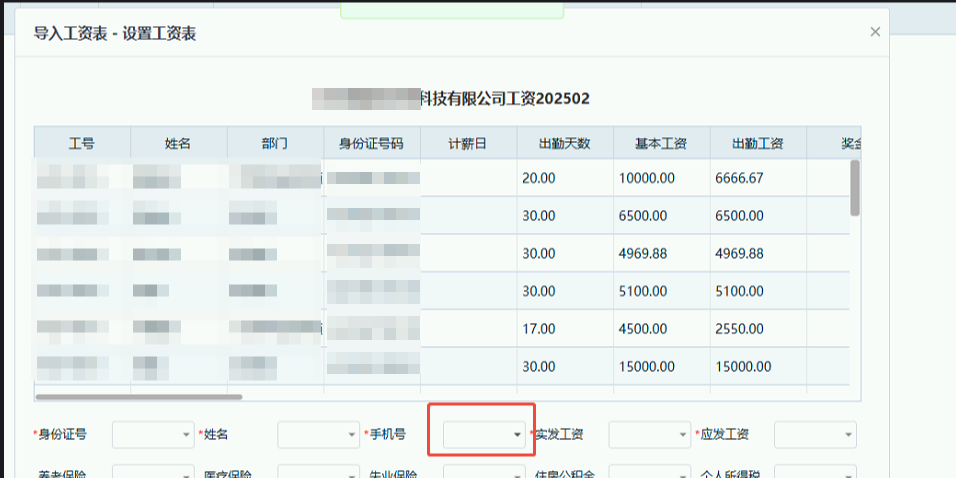Close the 导入工资表 dialog

[x=875, y=32]
